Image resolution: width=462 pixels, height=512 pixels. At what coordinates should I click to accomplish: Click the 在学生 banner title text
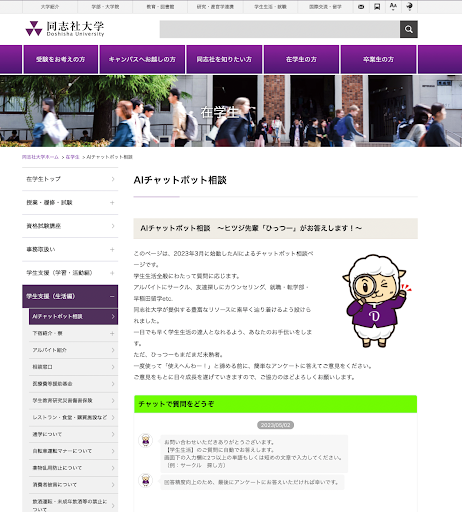point(220,113)
